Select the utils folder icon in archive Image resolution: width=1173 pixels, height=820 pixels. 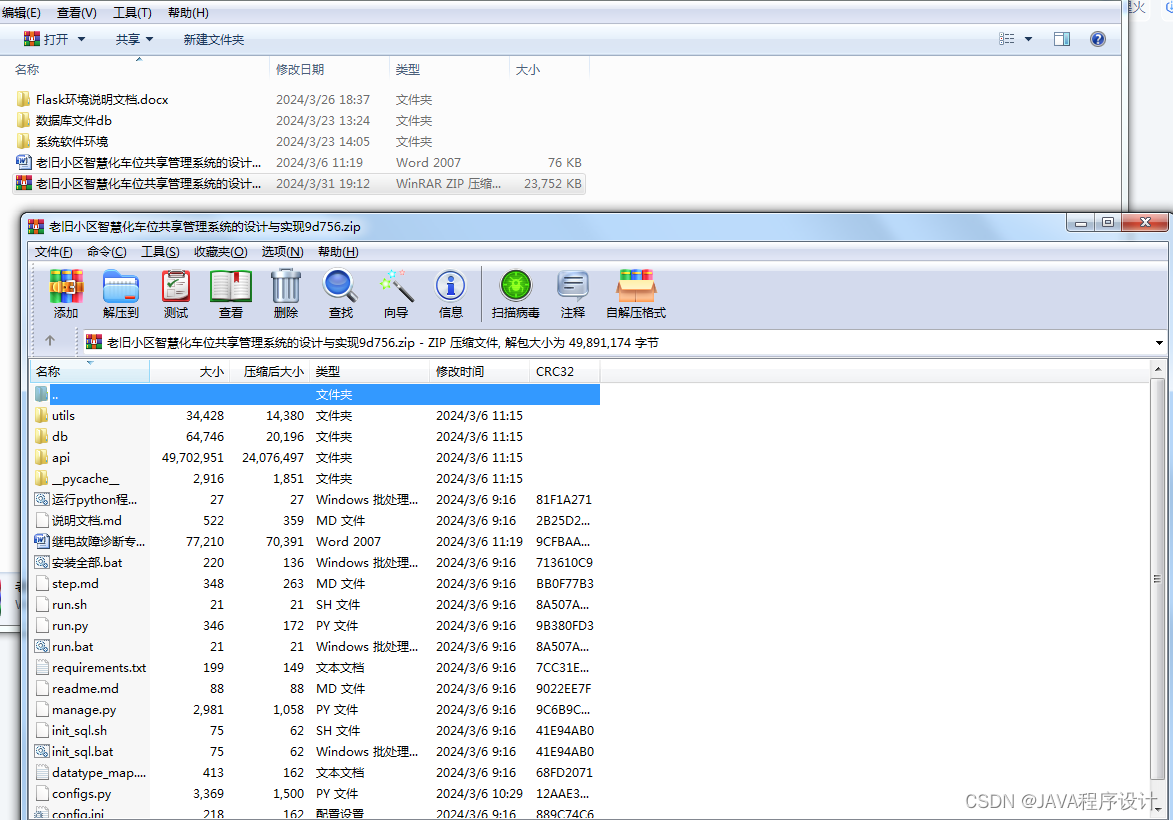[x=42, y=415]
